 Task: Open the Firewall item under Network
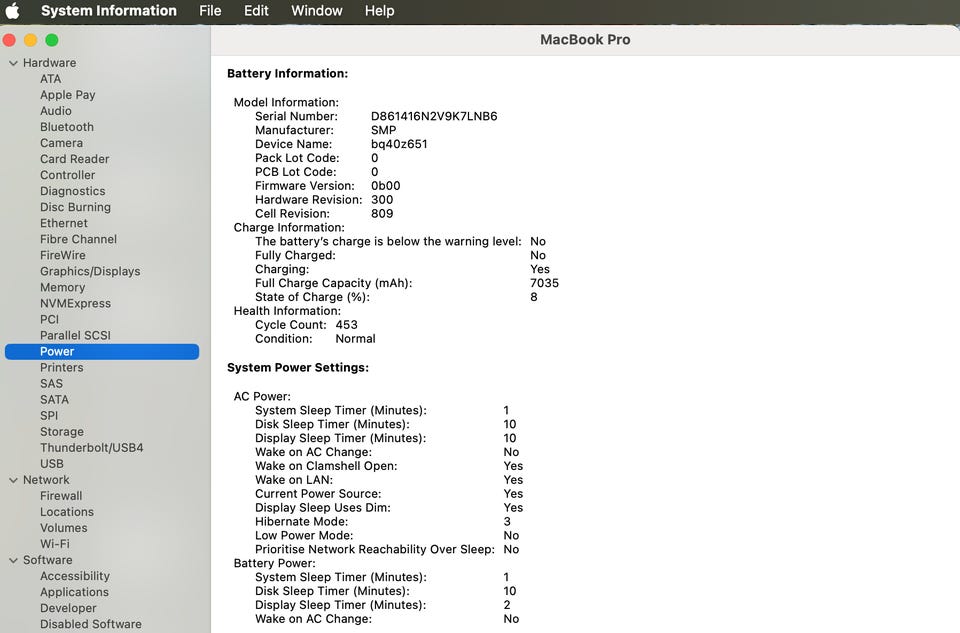pyautogui.click(x=61, y=496)
